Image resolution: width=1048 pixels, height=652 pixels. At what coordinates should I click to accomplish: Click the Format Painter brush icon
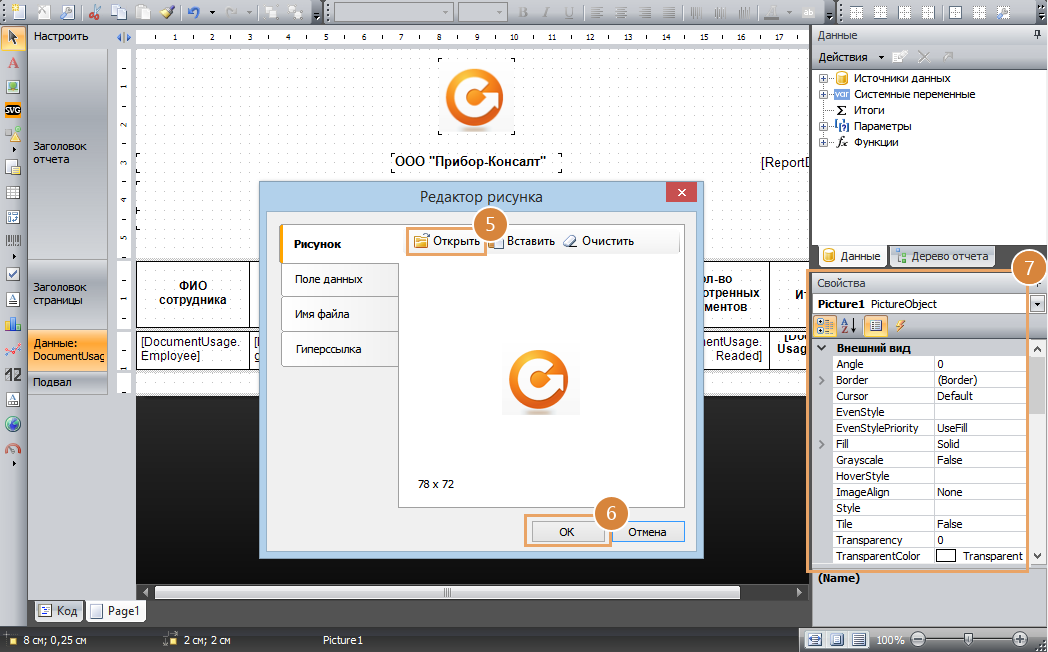[167, 13]
